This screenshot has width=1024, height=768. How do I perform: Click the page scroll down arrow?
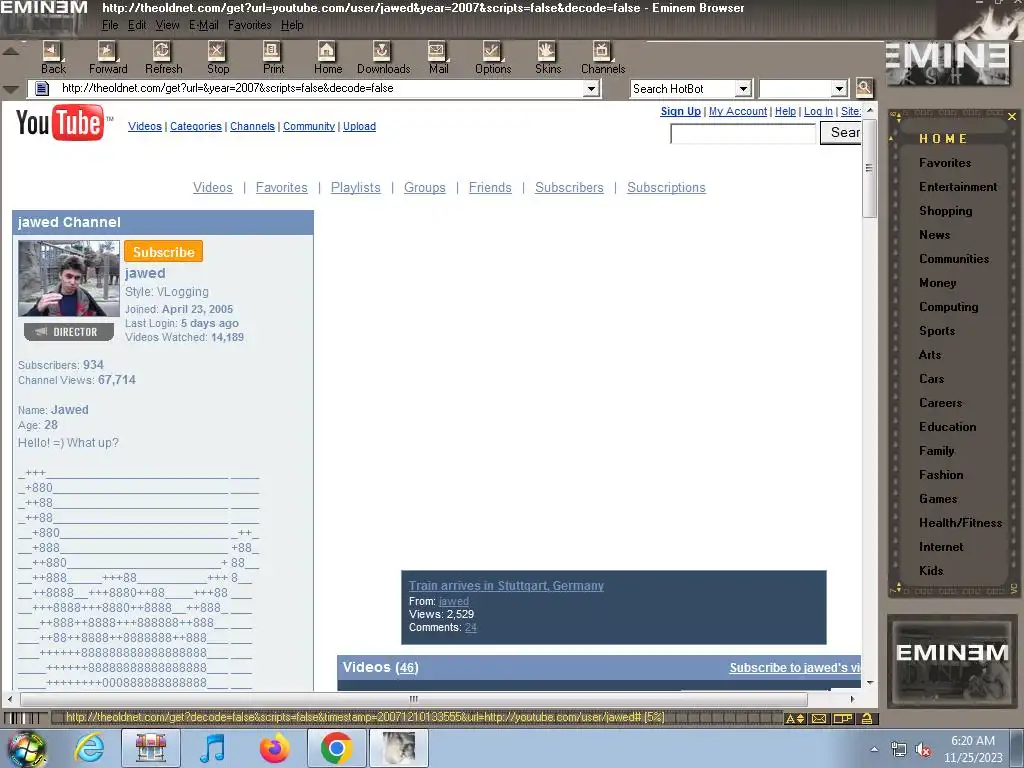(870, 683)
